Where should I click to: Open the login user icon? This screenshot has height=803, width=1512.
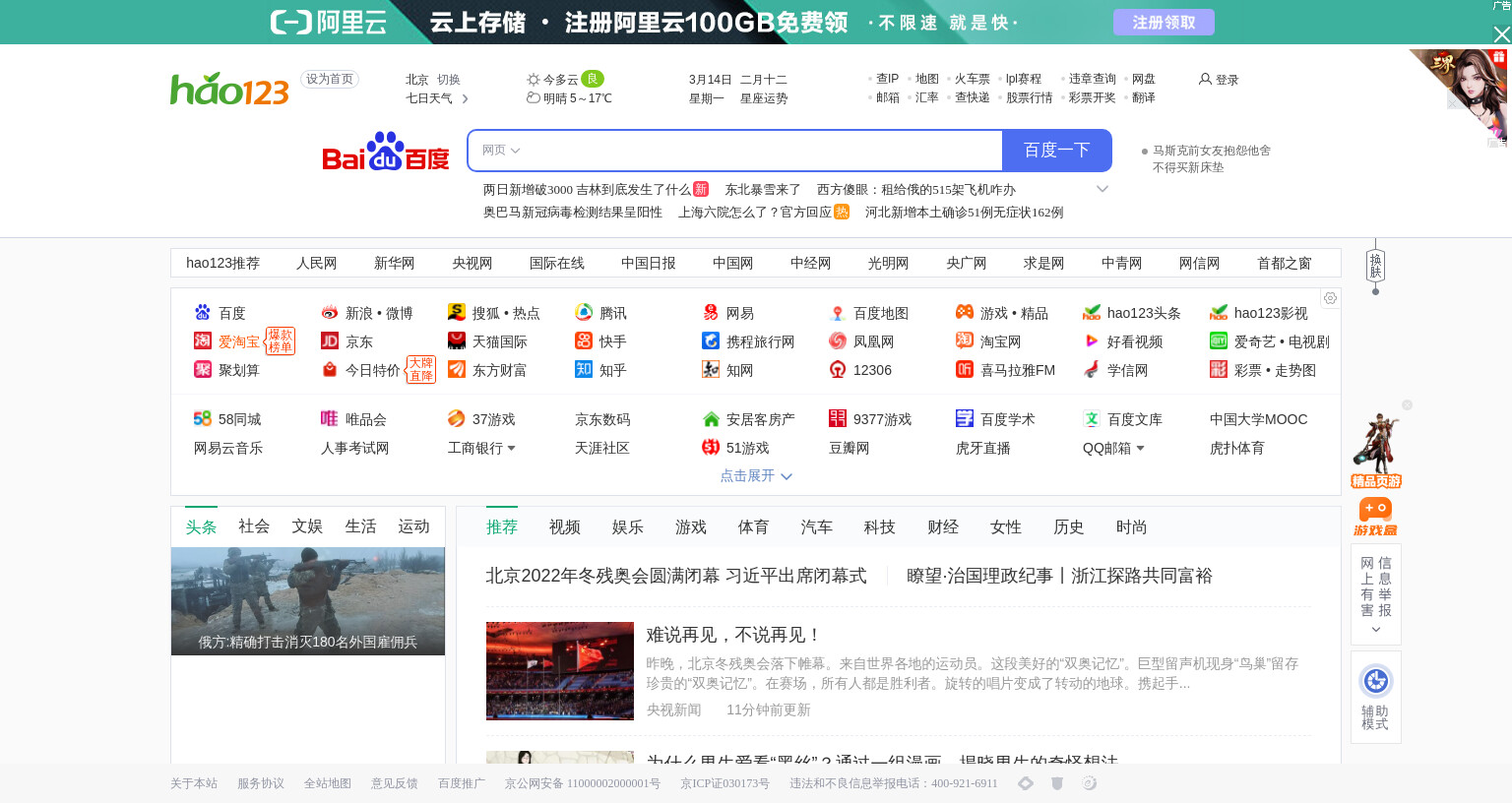pyautogui.click(x=1205, y=79)
